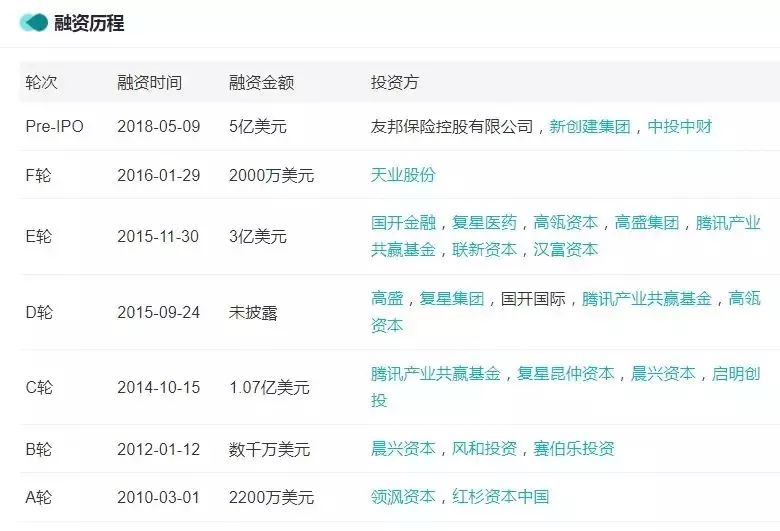Select the C轮 round cell
780x531 pixels.
(39, 387)
